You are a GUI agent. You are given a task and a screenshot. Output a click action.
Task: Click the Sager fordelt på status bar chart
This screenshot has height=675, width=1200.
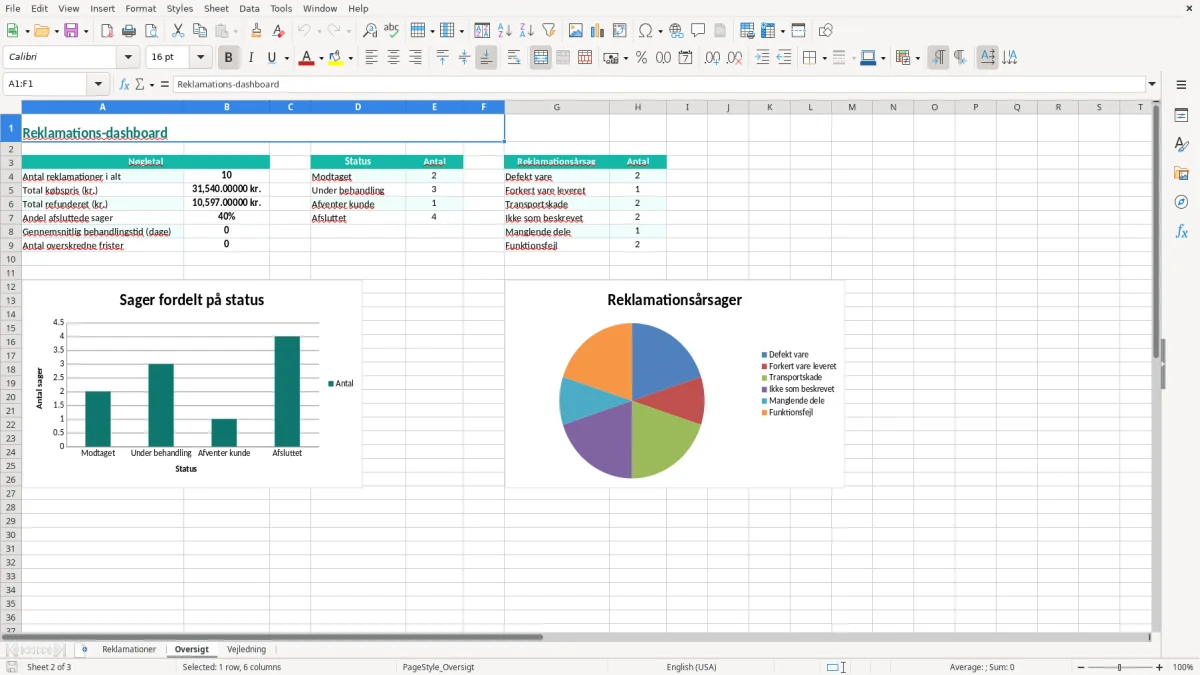tap(192, 384)
